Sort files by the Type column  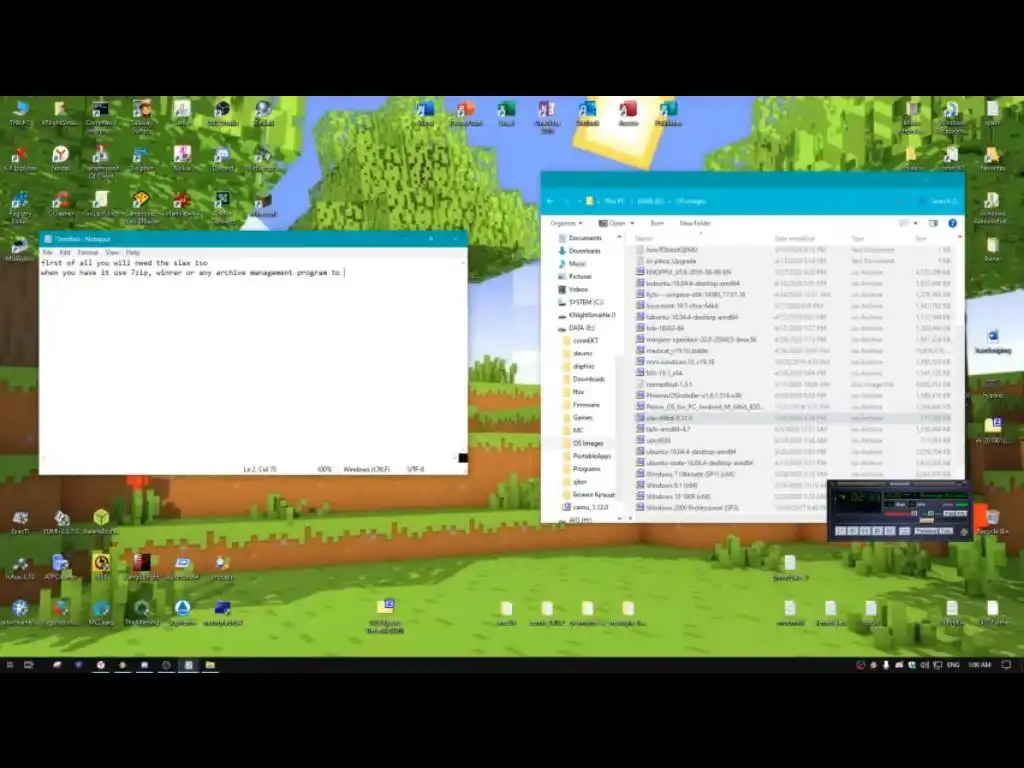[x=857, y=238]
